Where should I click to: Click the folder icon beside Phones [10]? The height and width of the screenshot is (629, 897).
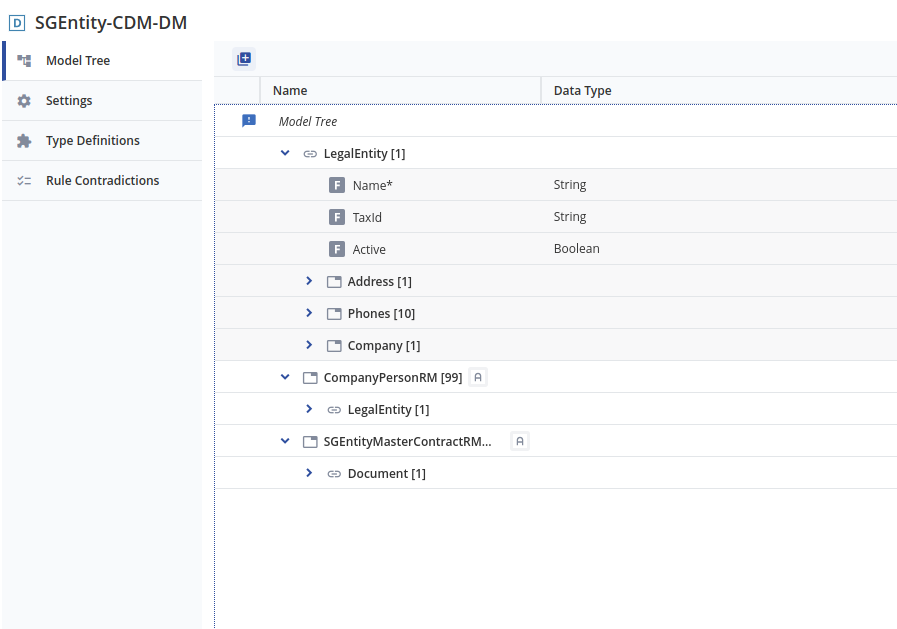[x=334, y=313]
